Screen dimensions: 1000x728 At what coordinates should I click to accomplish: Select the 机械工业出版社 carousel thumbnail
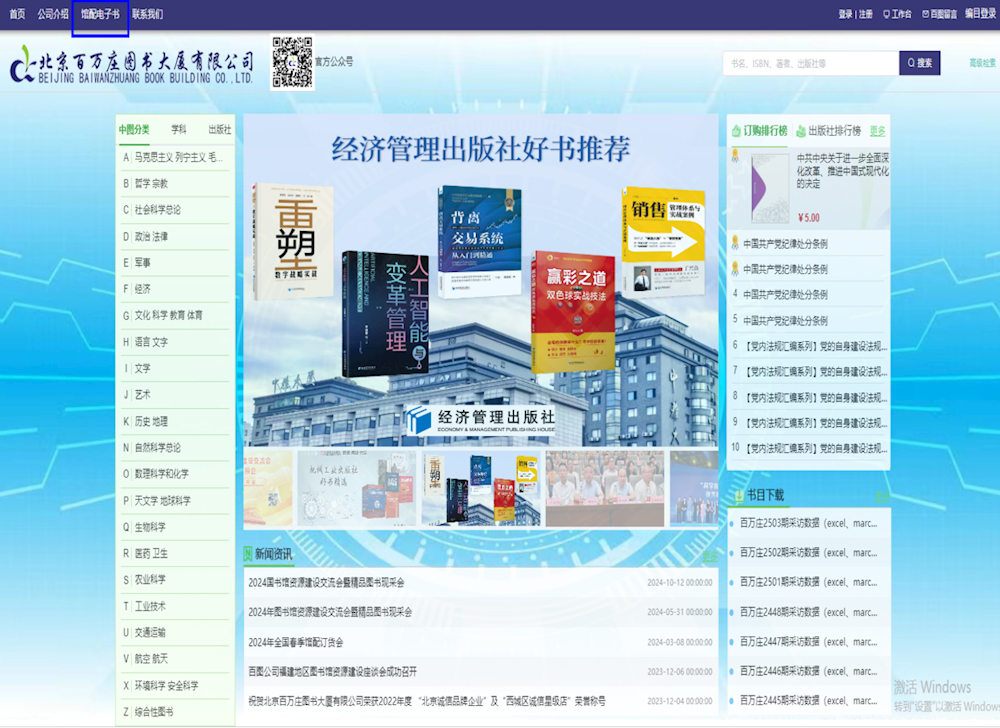pyautogui.click(x=357, y=488)
